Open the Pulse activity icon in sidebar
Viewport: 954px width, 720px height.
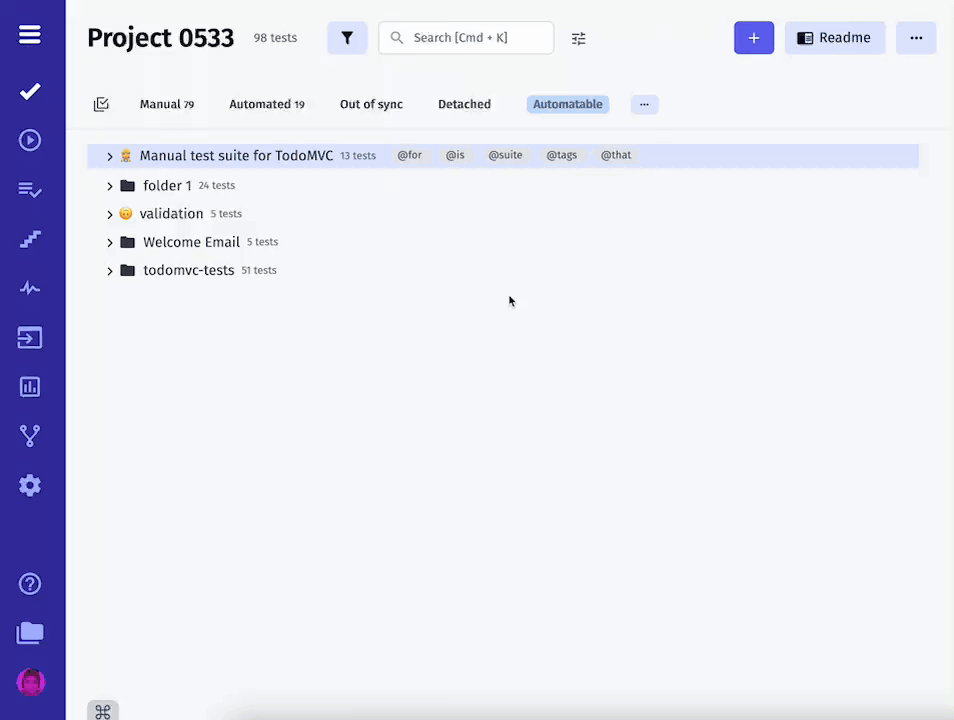pyautogui.click(x=30, y=288)
